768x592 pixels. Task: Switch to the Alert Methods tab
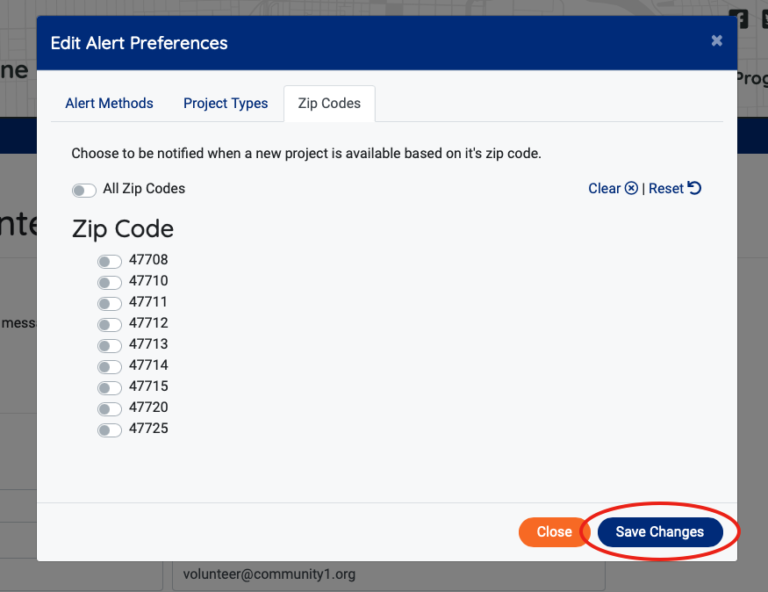coord(109,103)
